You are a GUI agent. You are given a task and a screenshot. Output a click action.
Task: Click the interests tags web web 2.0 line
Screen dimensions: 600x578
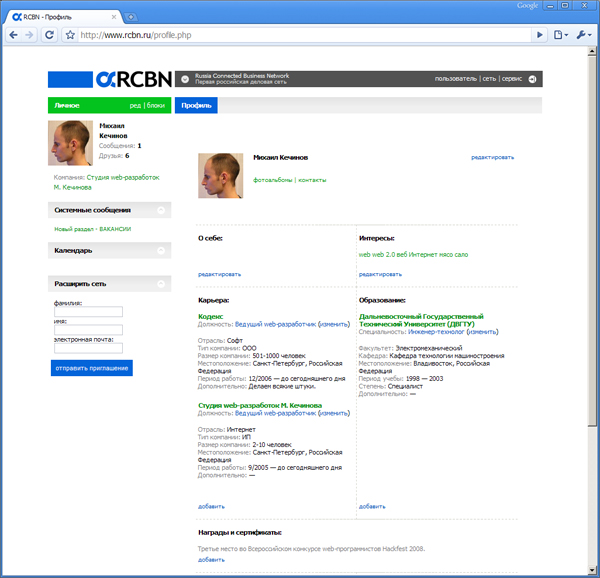[x=413, y=255]
